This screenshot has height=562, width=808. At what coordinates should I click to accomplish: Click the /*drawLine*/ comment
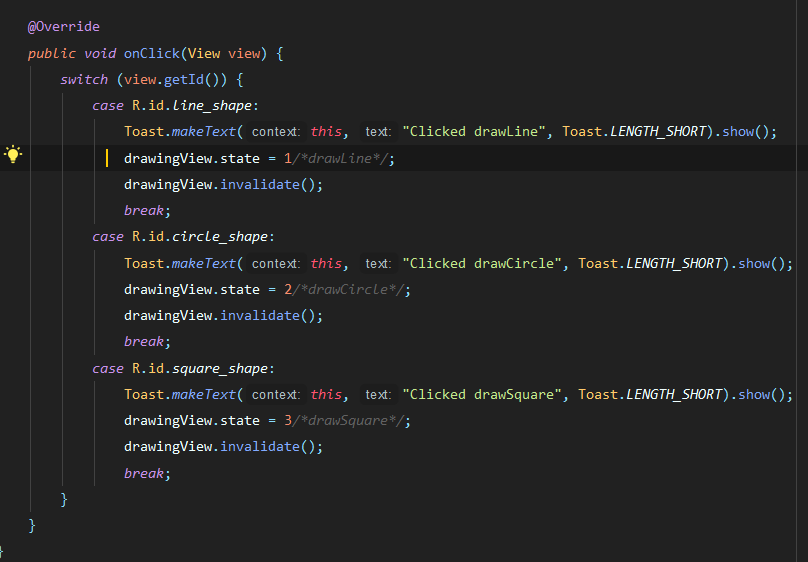(340, 159)
